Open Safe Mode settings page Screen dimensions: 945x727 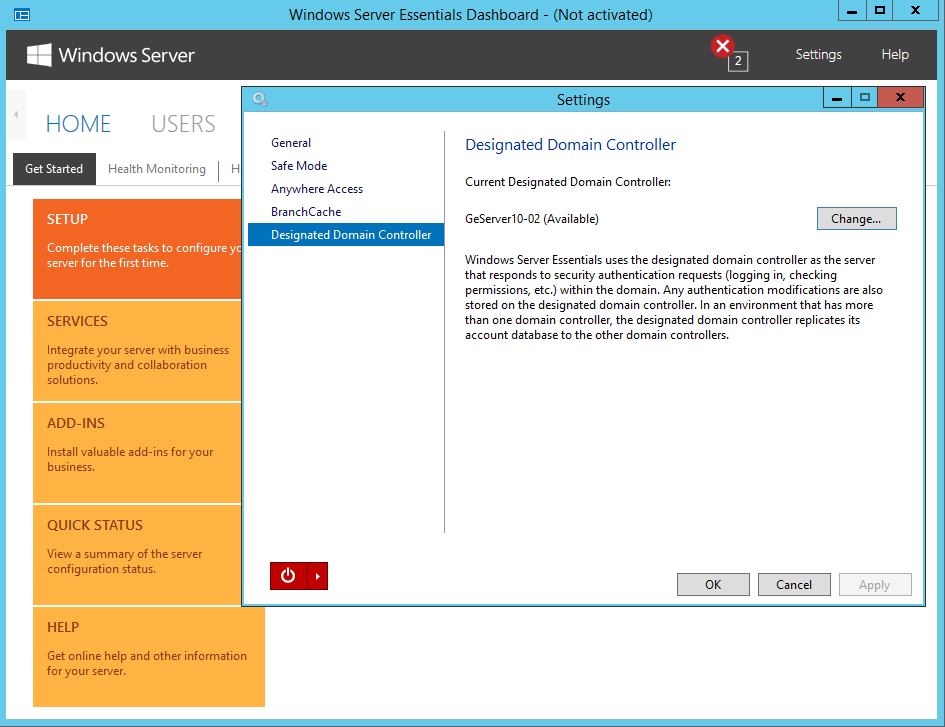point(299,166)
